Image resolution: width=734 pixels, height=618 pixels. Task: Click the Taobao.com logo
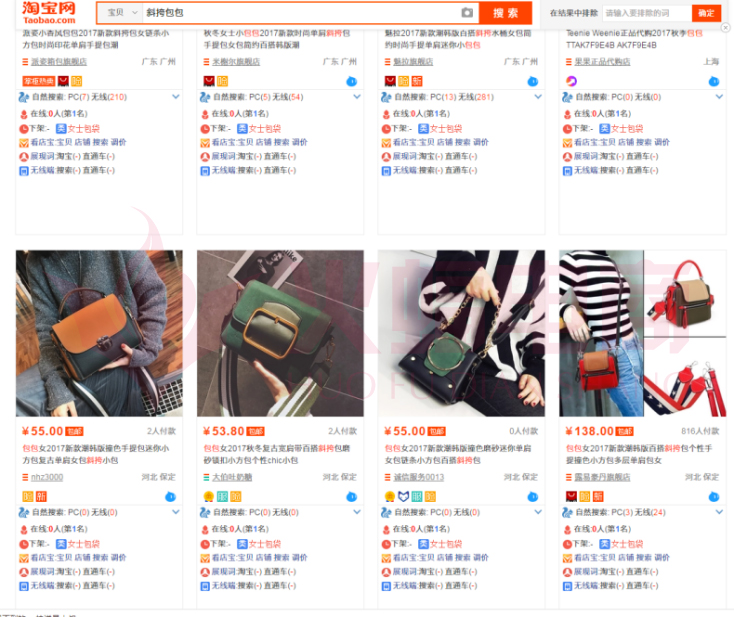(49, 13)
